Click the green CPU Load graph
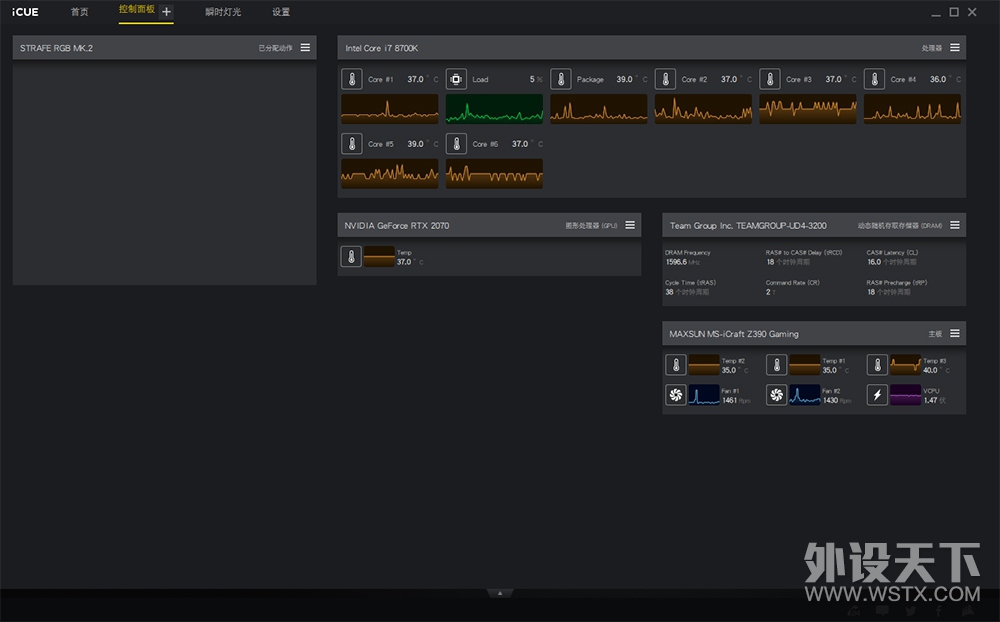 pos(494,109)
